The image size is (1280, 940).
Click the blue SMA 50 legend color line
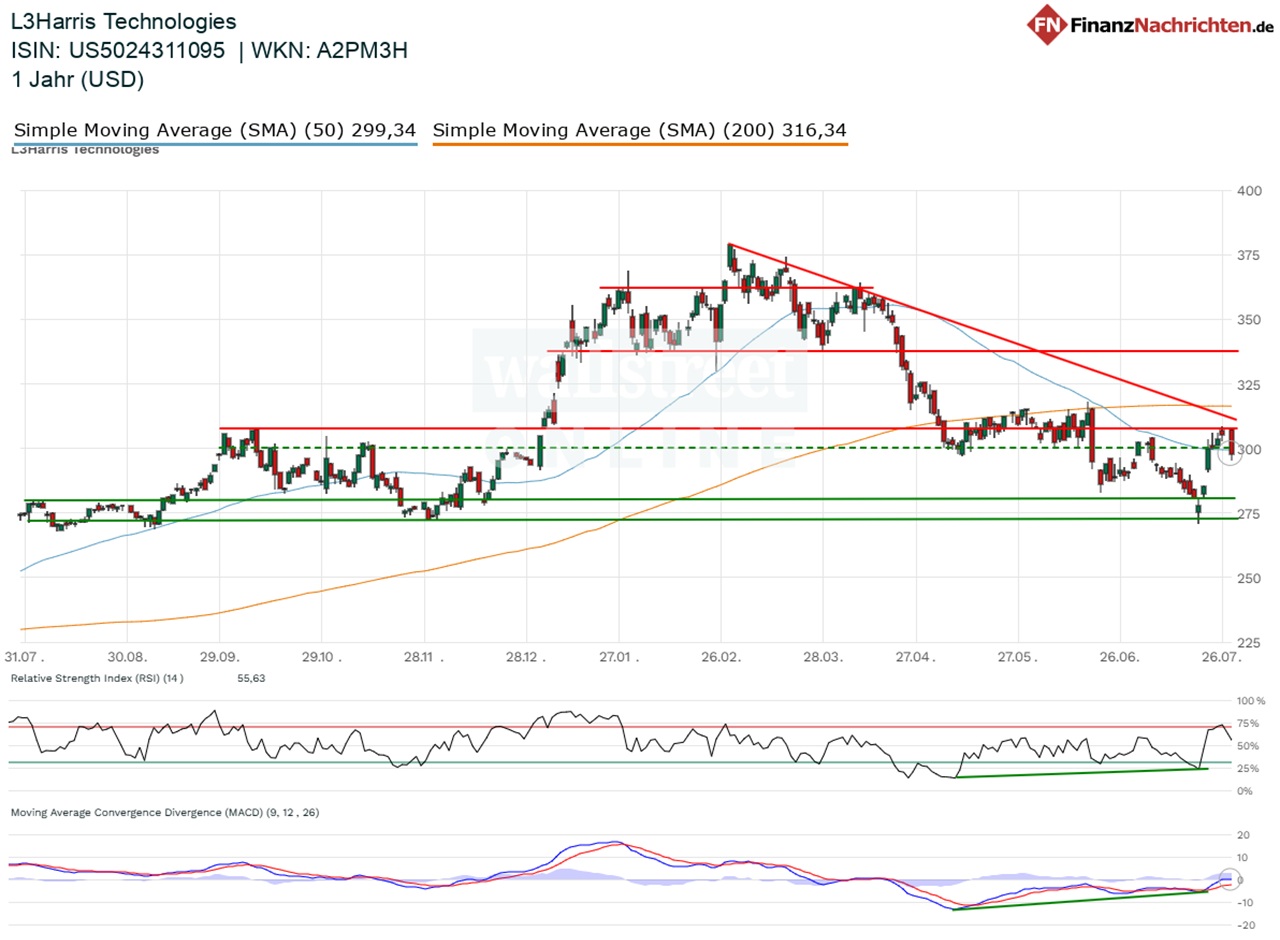tap(215, 144)
